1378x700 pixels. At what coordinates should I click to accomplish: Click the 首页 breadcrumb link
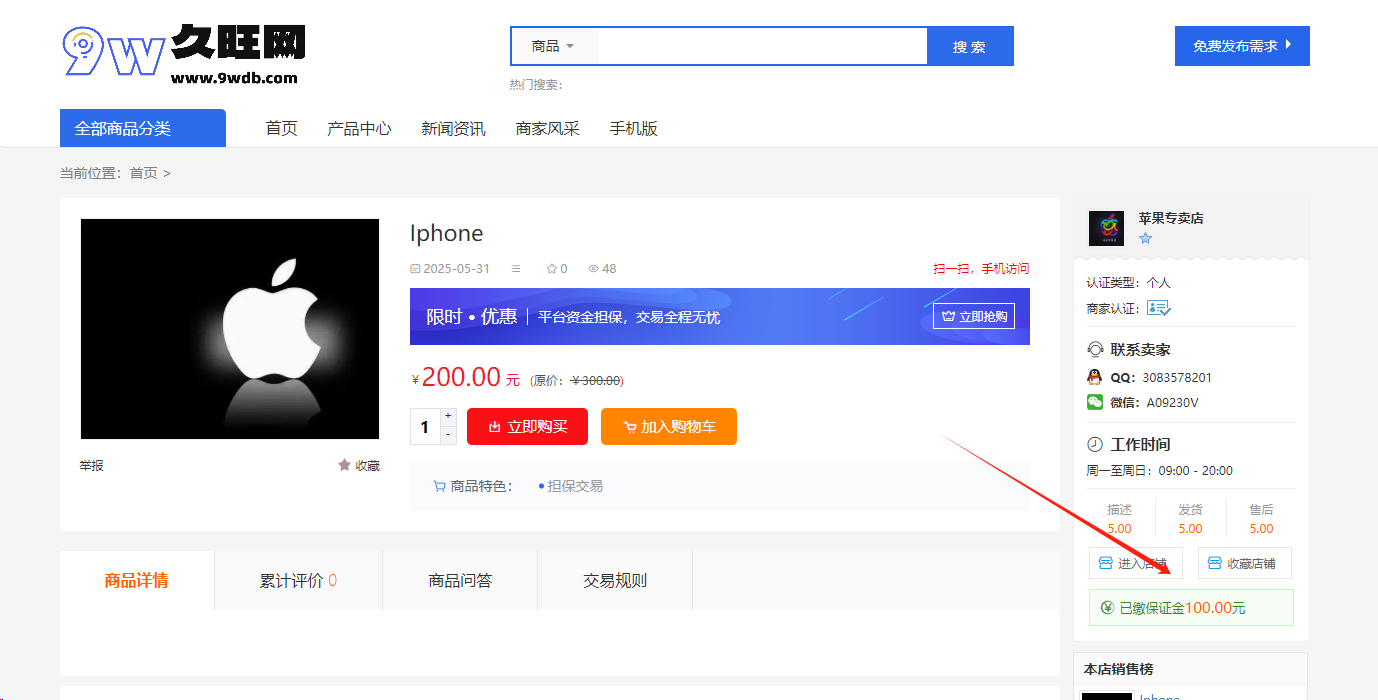[x=144, y=173]
